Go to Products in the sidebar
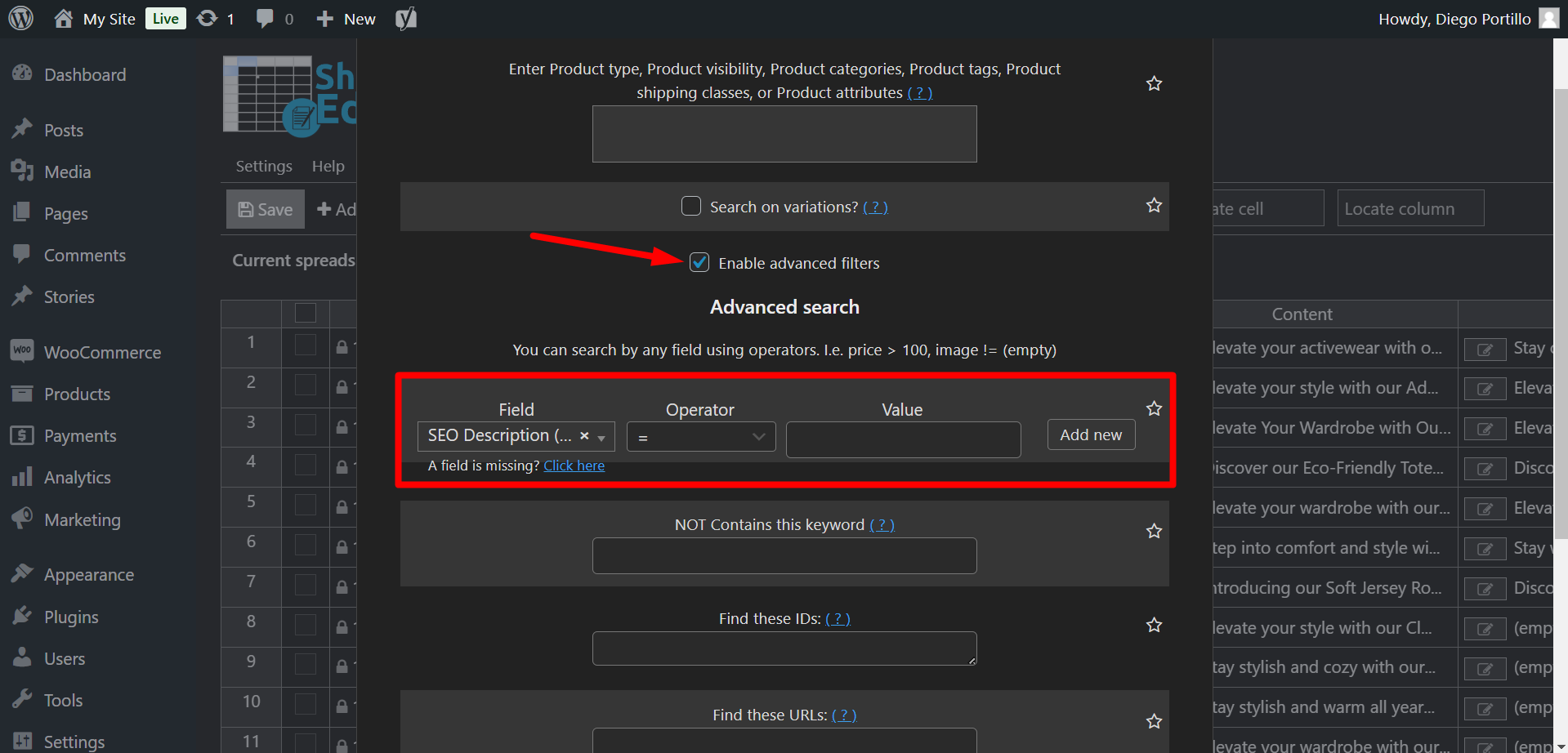The height and width of the screenshot is (753, 1568). click(x=77, y=394)
